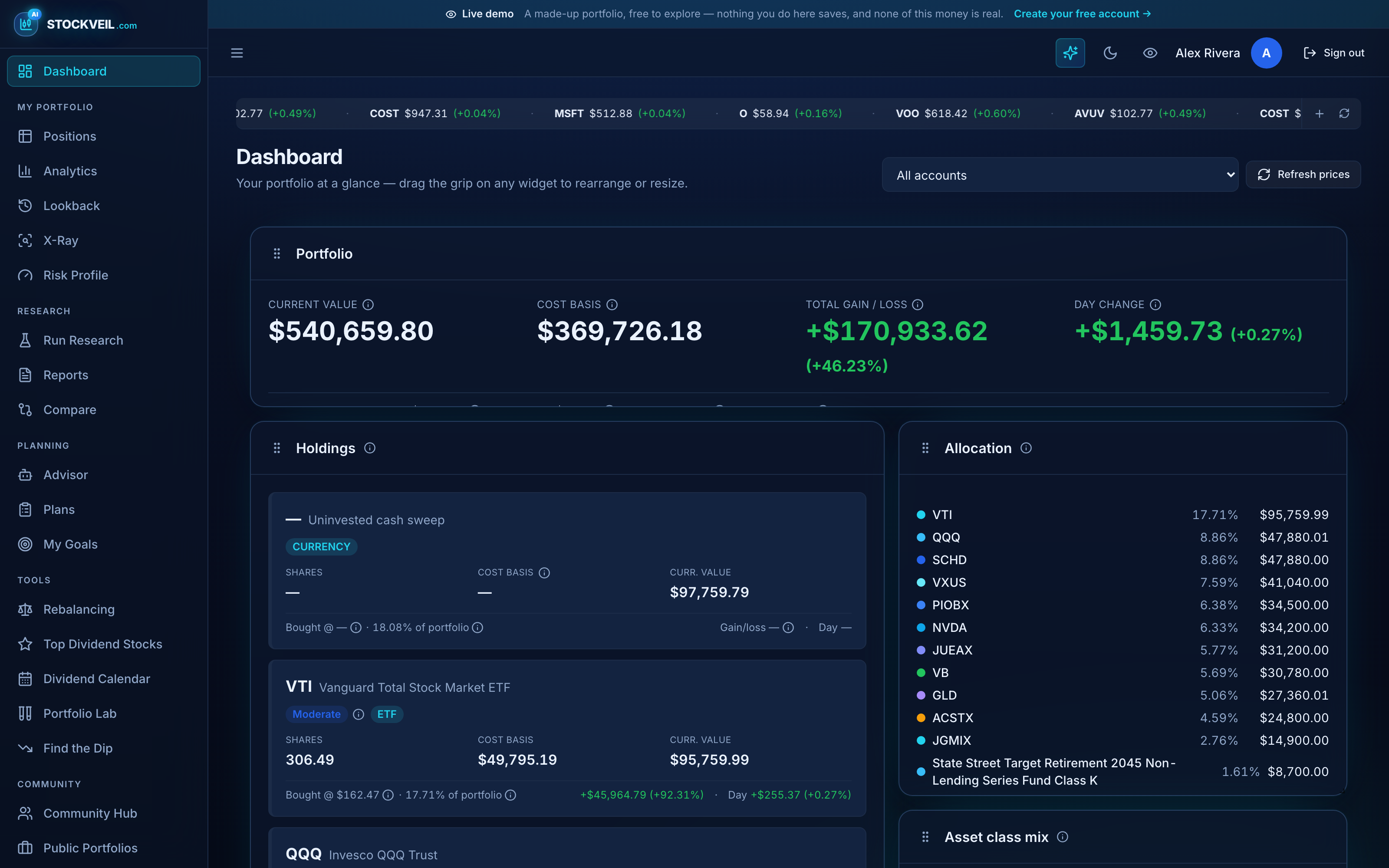Click the Compare icon in sidebar

click(x=25, y=410)
